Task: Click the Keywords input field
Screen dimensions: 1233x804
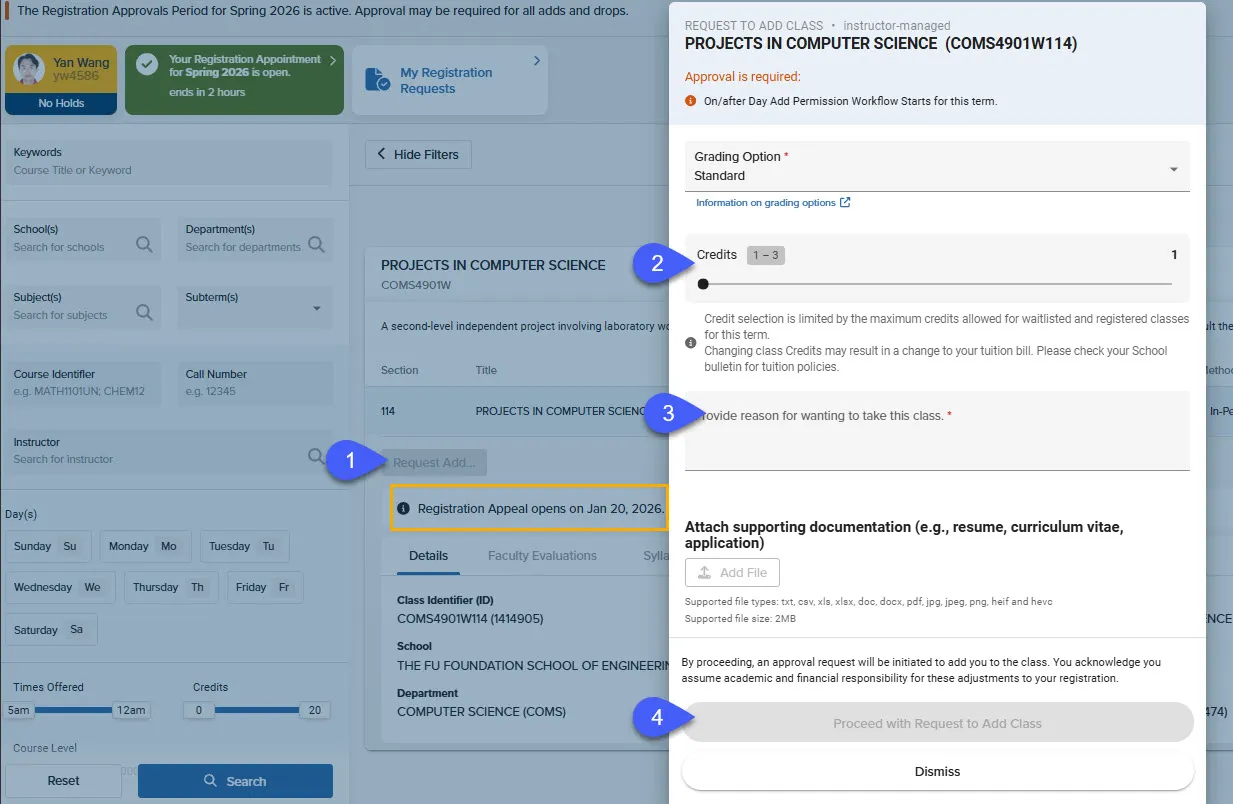Action: (168, 161)
